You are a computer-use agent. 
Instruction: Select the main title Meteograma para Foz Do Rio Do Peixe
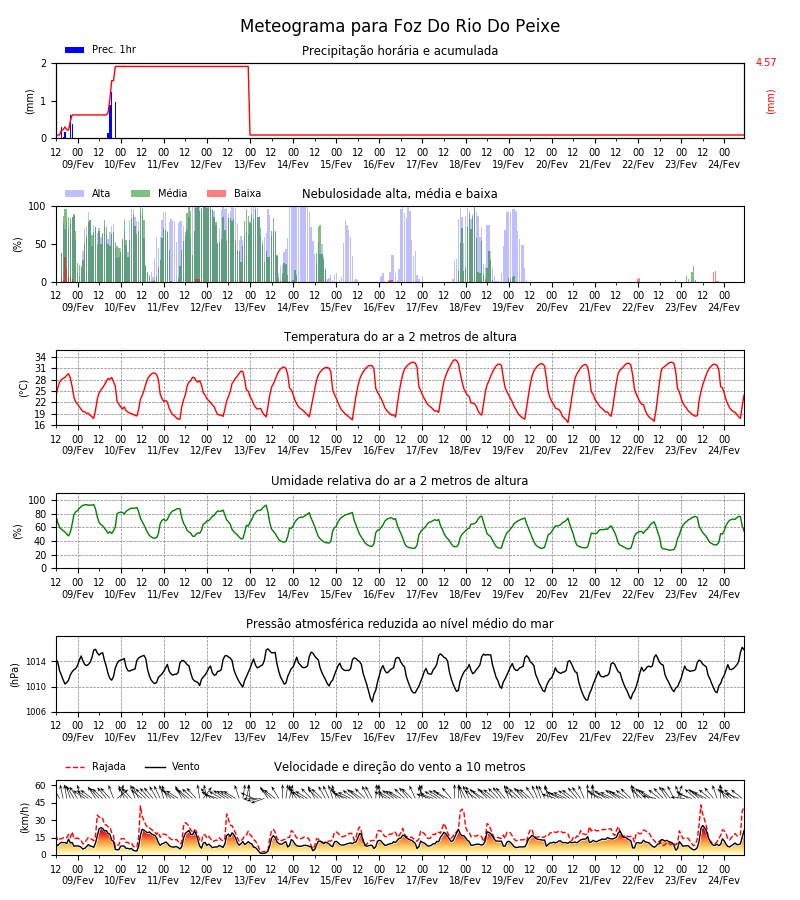400,26
